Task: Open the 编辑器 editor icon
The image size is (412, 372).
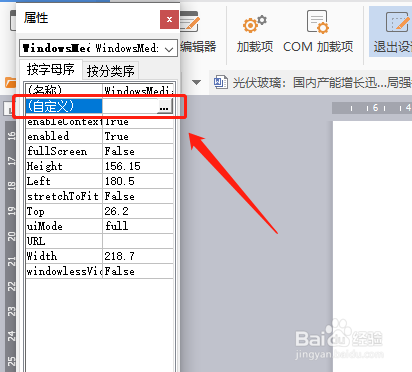Action: pyautogui.click(x=190, y=22)
